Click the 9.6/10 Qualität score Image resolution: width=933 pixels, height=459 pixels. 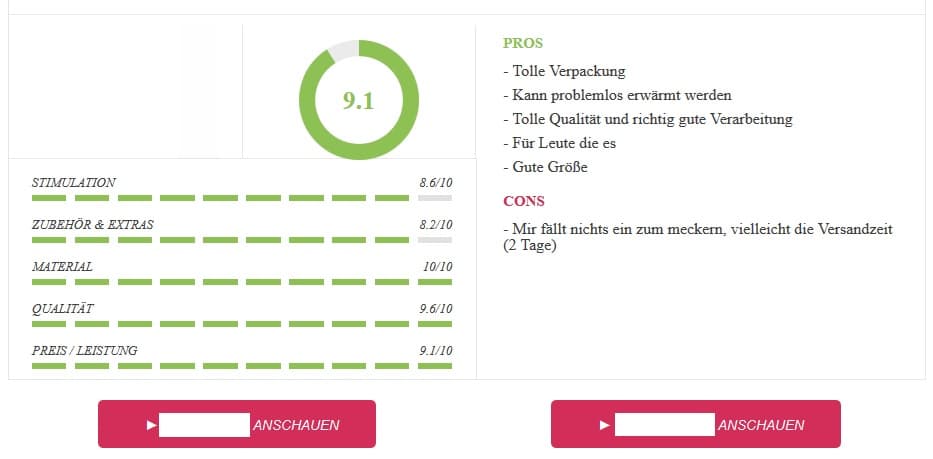pos(436,309)
